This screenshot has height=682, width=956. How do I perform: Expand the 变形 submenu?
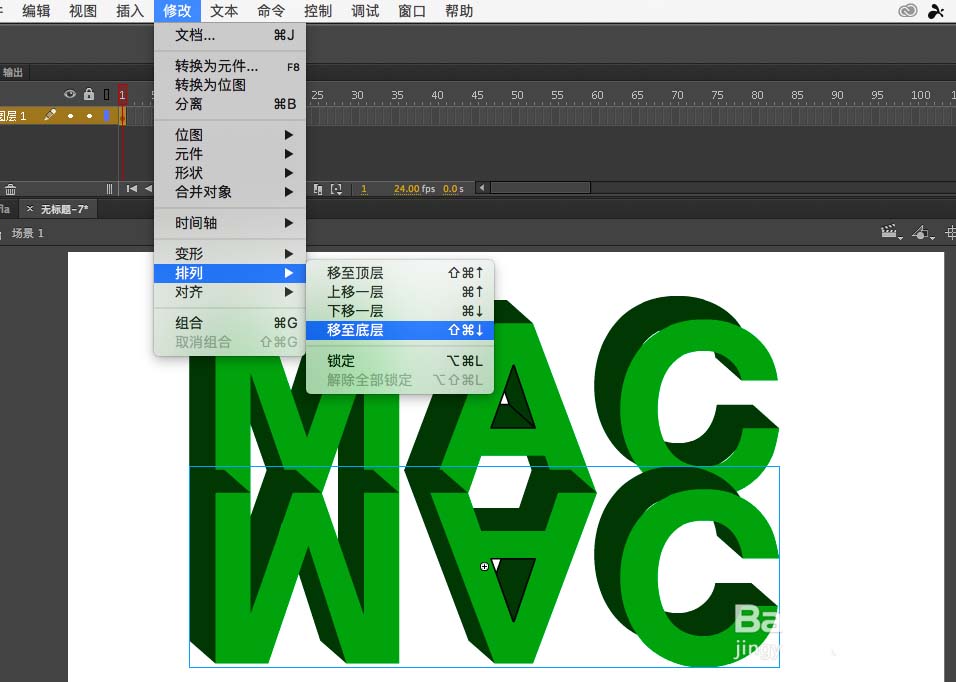[x=229, y=253]
